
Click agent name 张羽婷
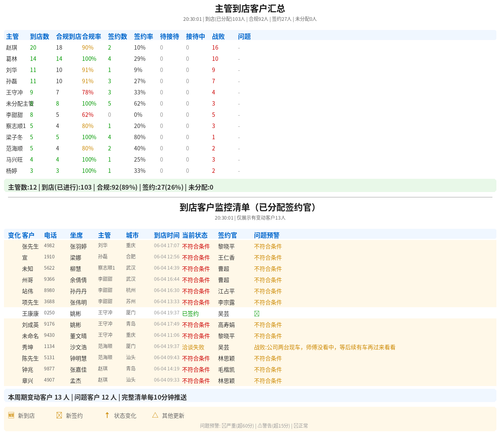coord(78,247)
